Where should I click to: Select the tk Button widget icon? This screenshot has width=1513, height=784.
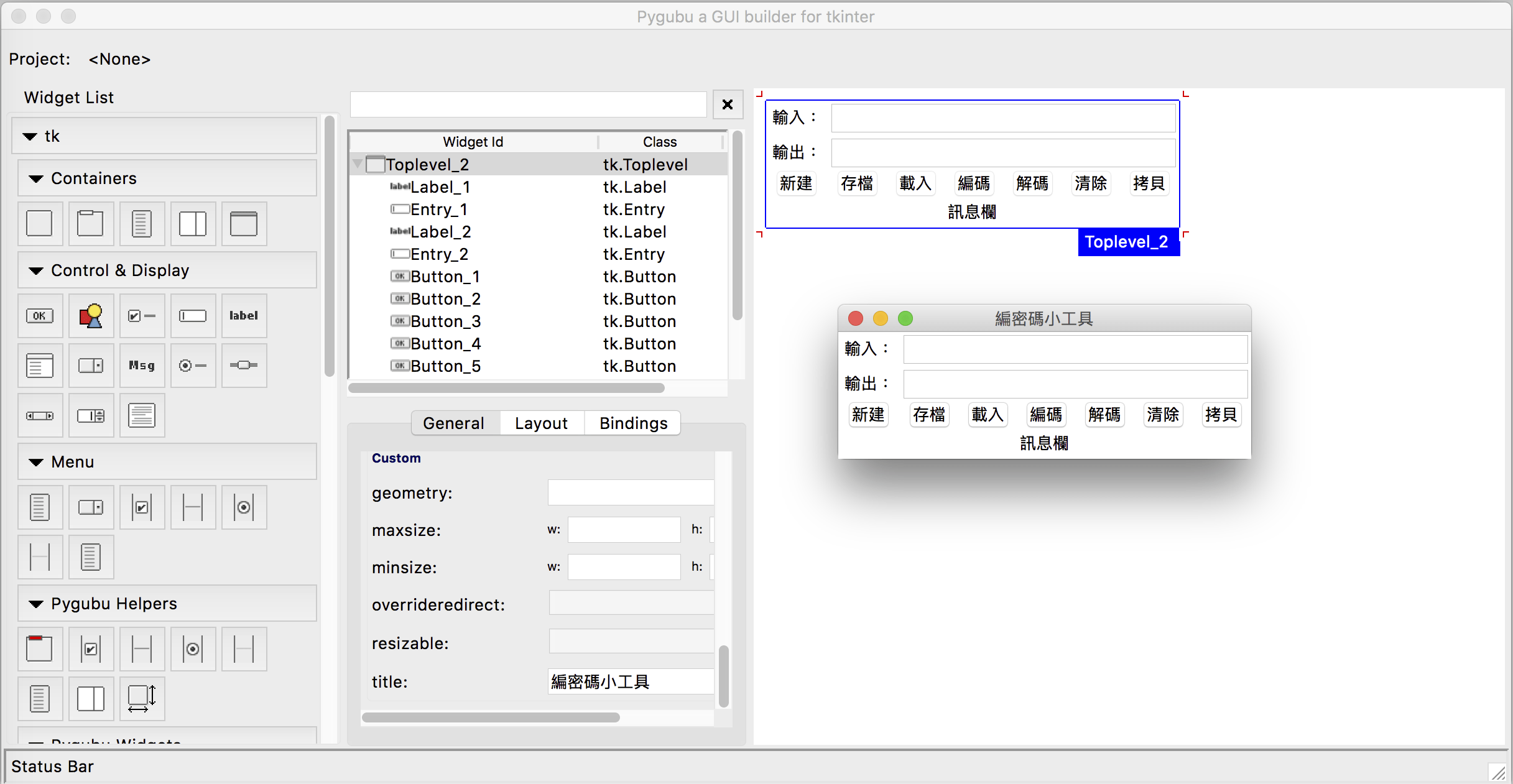40,316
